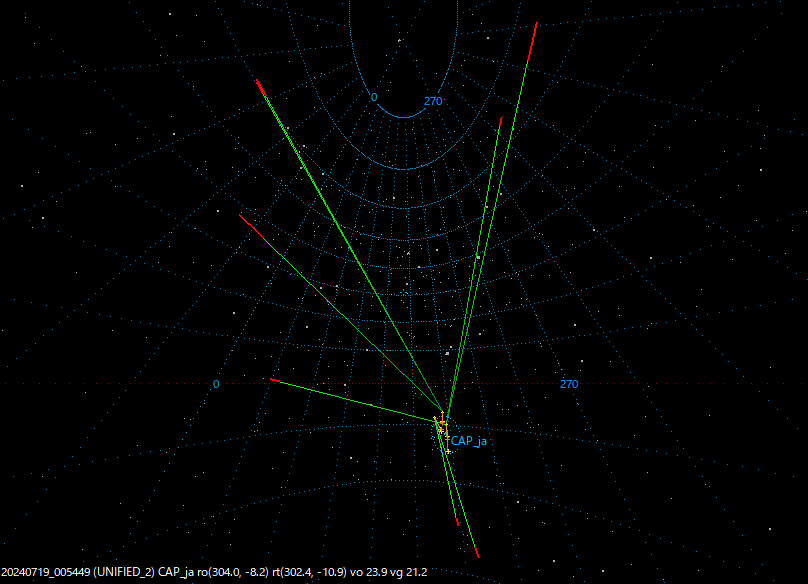This screenshot has width=808, height=584.
Task: Click the orange crossbar marker on the radiant line
Action: point(442,422)
